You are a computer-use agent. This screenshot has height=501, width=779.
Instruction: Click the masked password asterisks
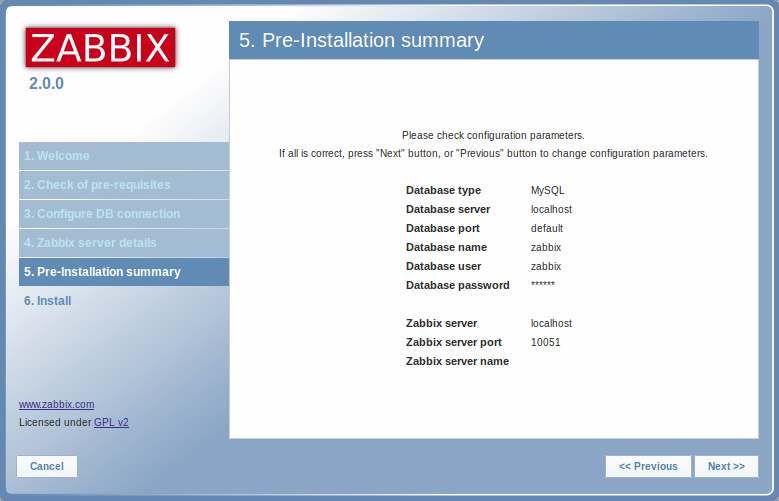point(543,284)
